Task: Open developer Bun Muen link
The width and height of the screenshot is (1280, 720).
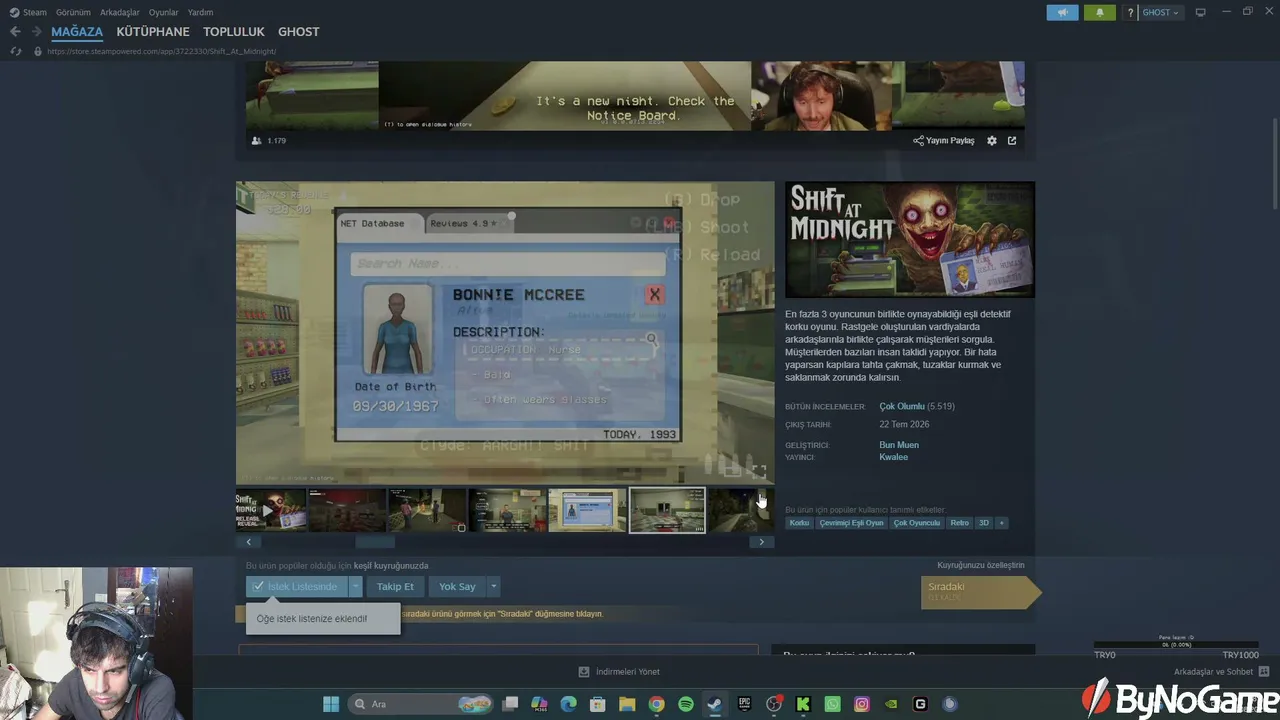Action: click(x=899, y=445)
